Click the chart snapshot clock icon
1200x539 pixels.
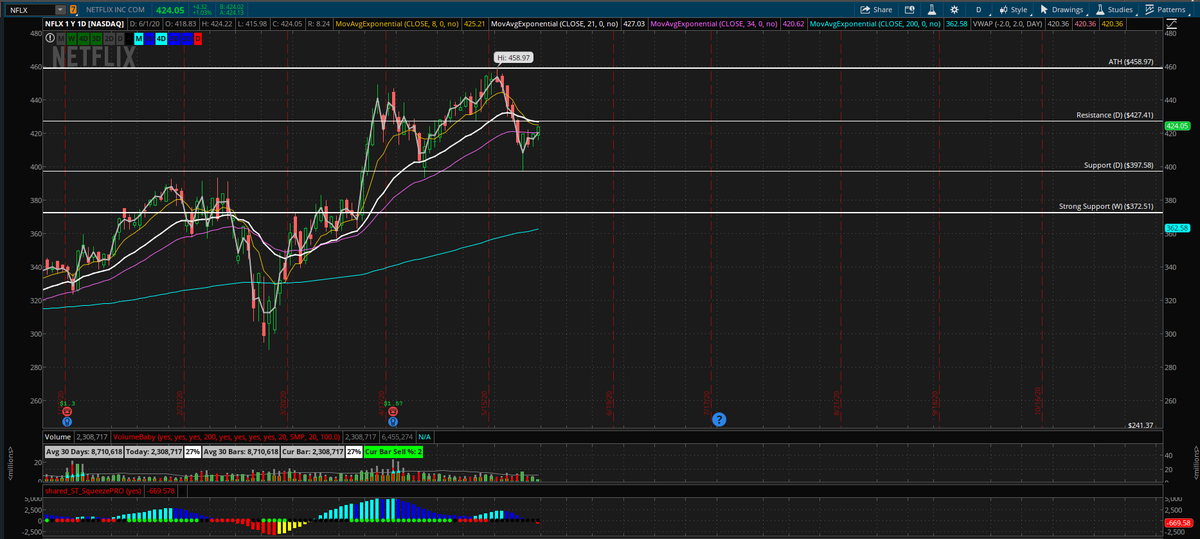click(x=910, y=10)
